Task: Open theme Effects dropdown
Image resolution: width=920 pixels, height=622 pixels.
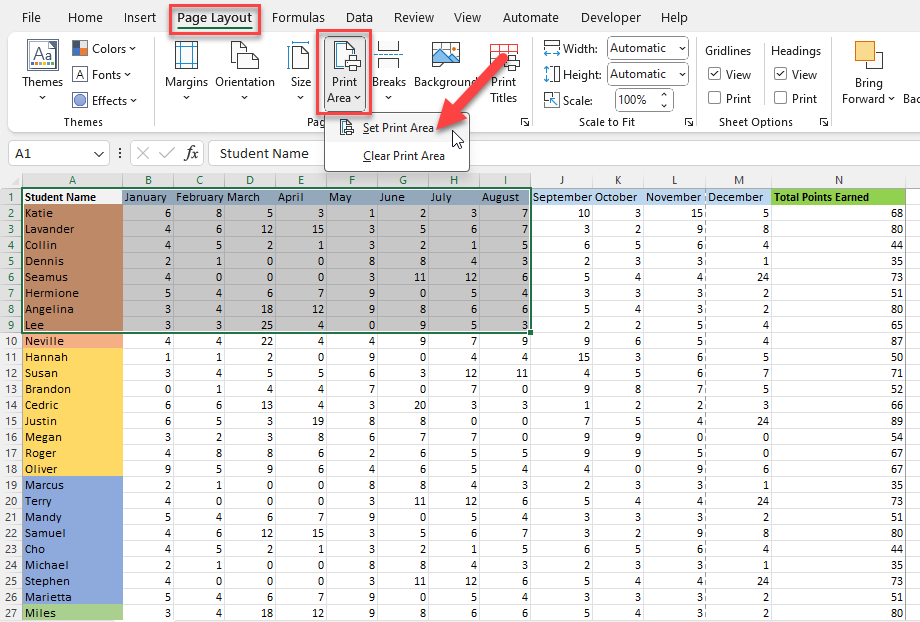Action: pos(104,100)
